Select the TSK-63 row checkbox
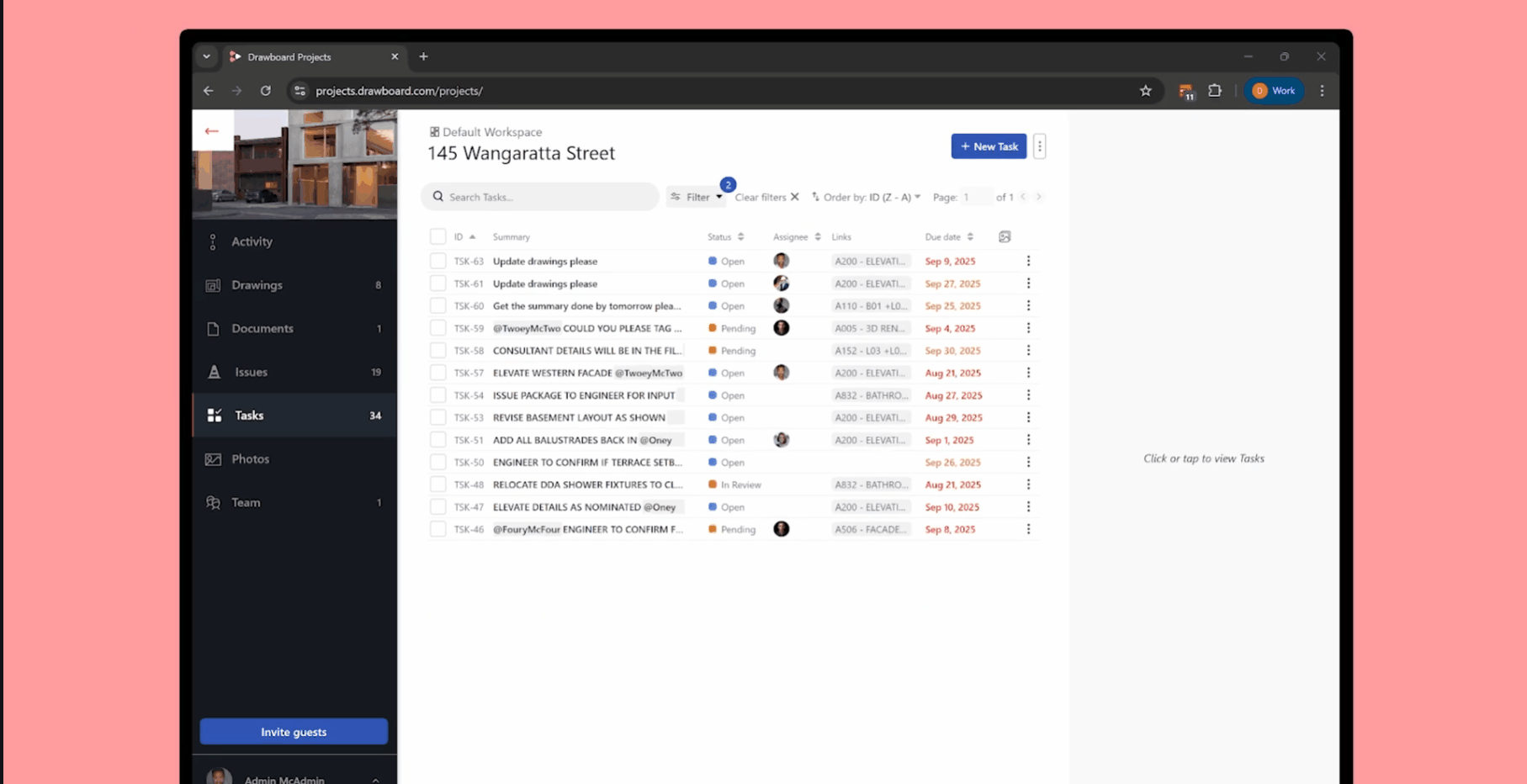The image size is (1527, 784). click(437, 261)
